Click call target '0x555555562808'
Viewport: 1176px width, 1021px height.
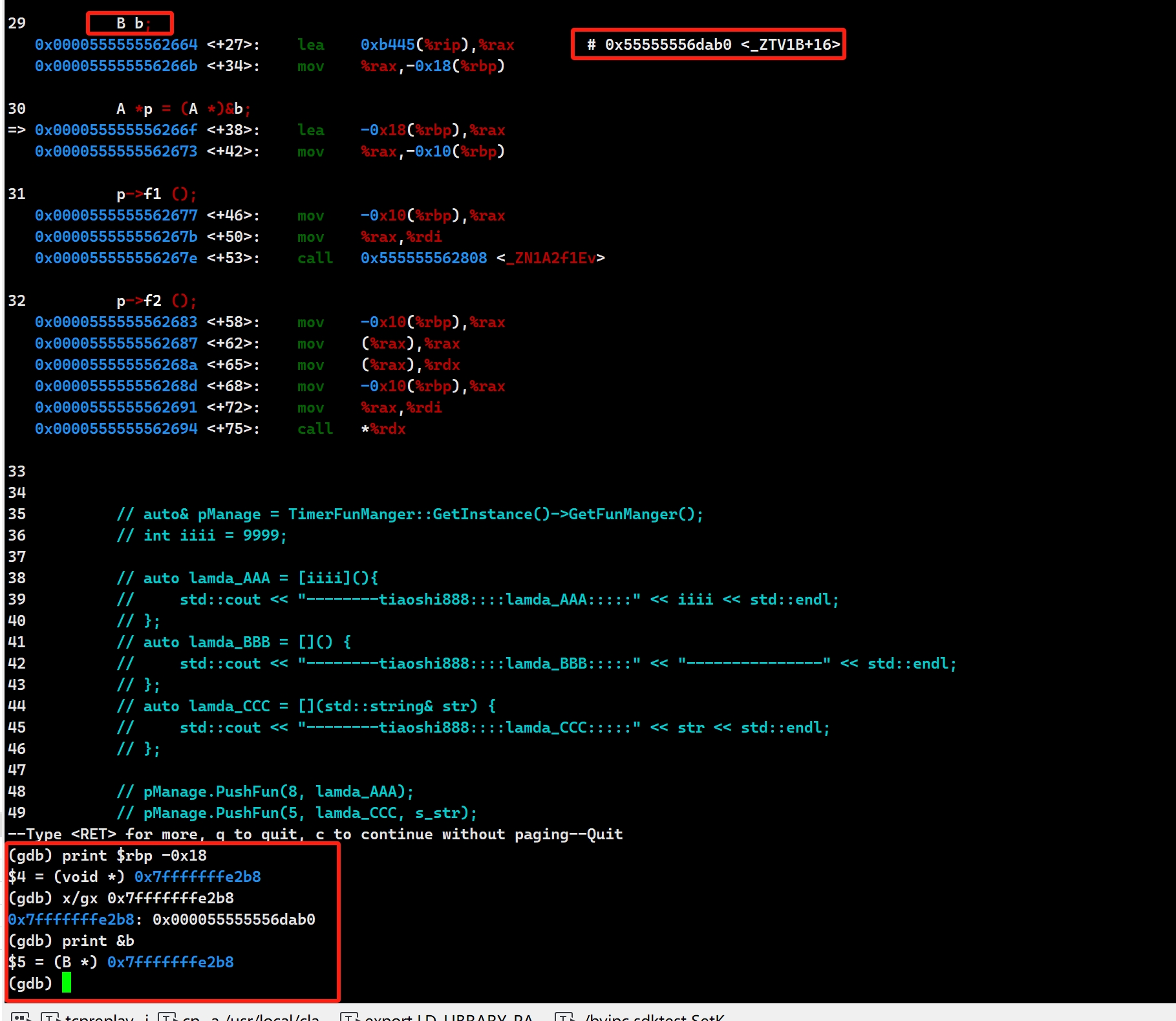tap(423, 258)
